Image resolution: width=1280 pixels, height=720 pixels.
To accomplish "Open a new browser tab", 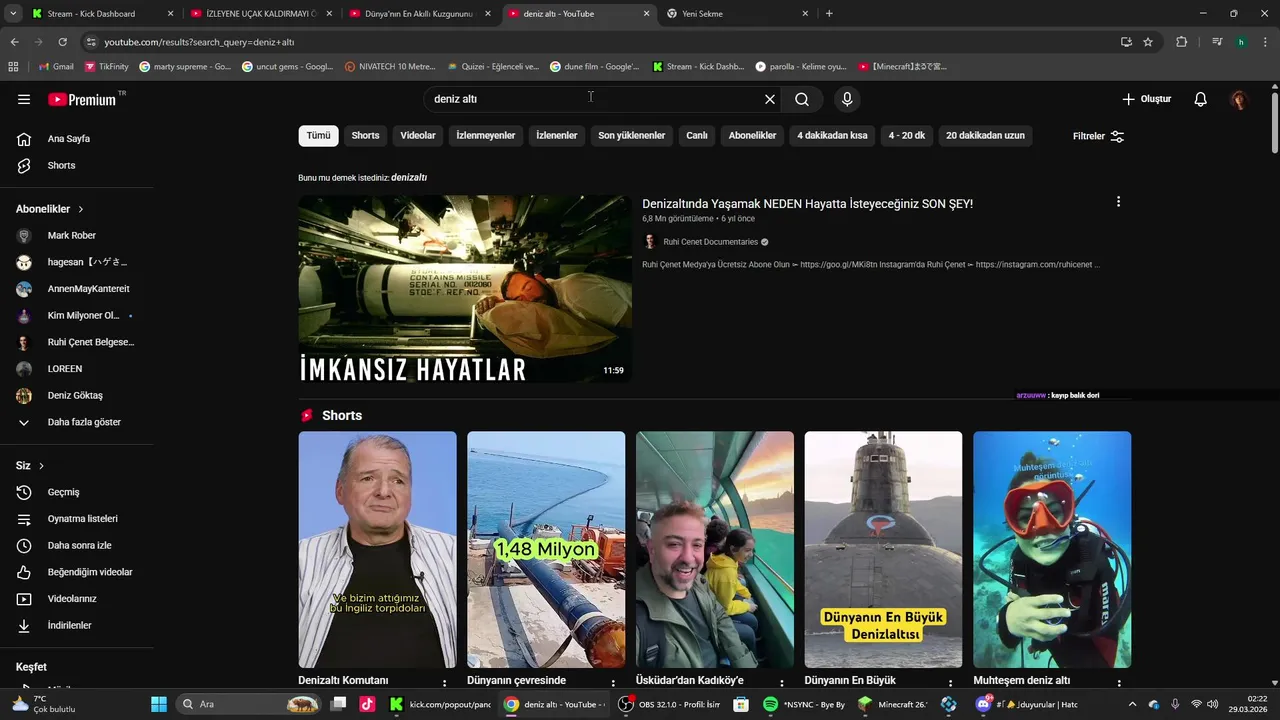I will 829,14.
